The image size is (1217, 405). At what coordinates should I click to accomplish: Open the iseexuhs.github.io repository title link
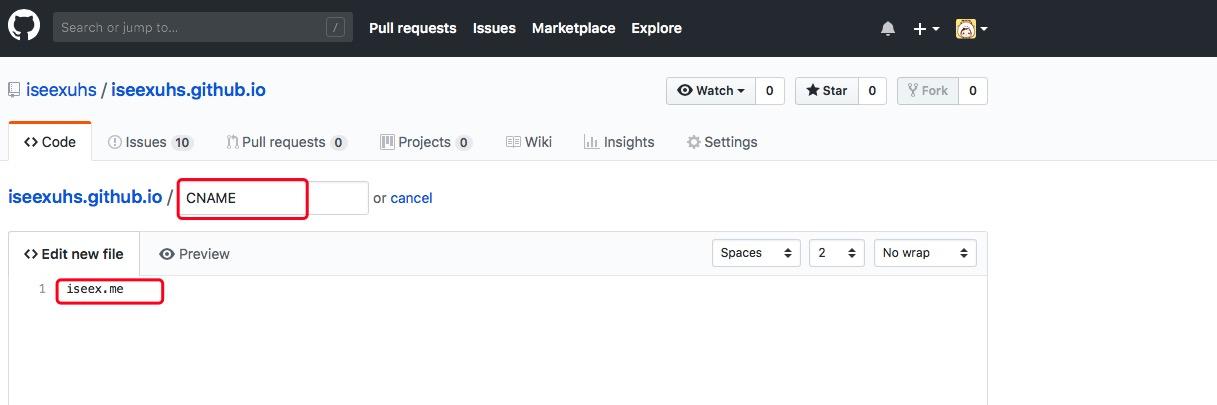[x=188, y=90]
